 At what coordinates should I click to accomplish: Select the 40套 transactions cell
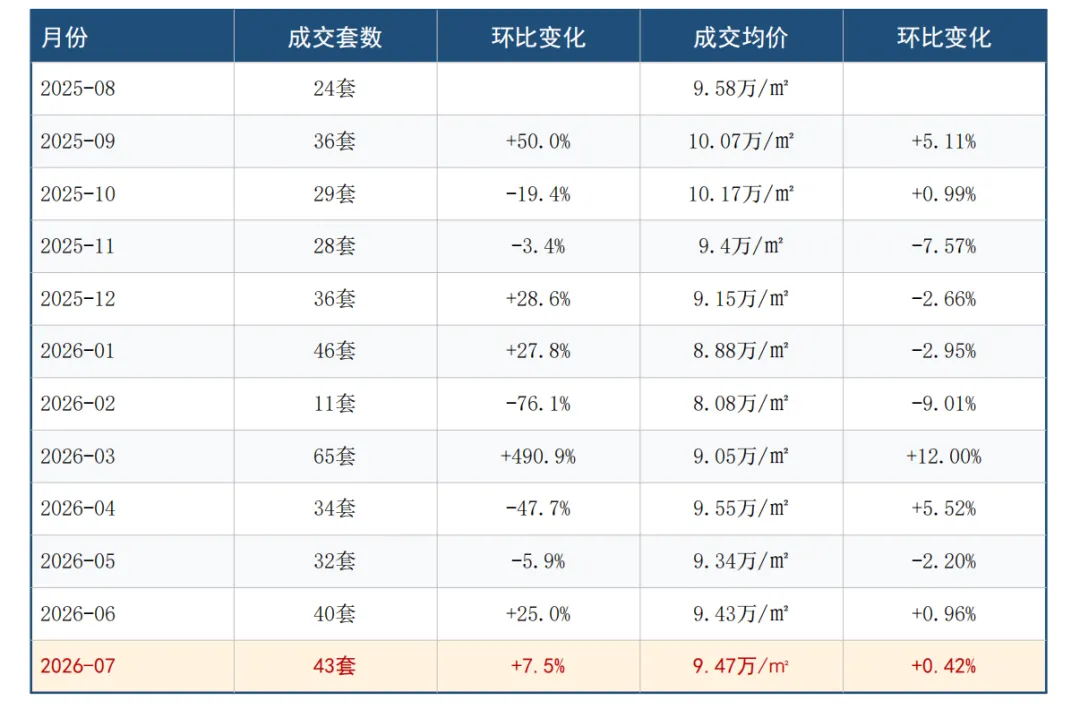[x=335, y=614]
